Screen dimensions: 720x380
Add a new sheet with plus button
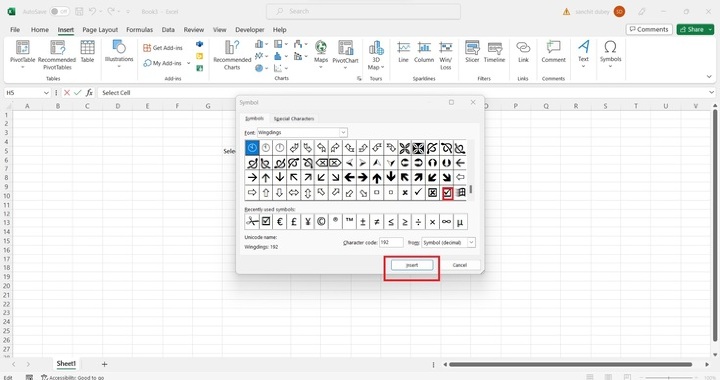click(104, 364)
